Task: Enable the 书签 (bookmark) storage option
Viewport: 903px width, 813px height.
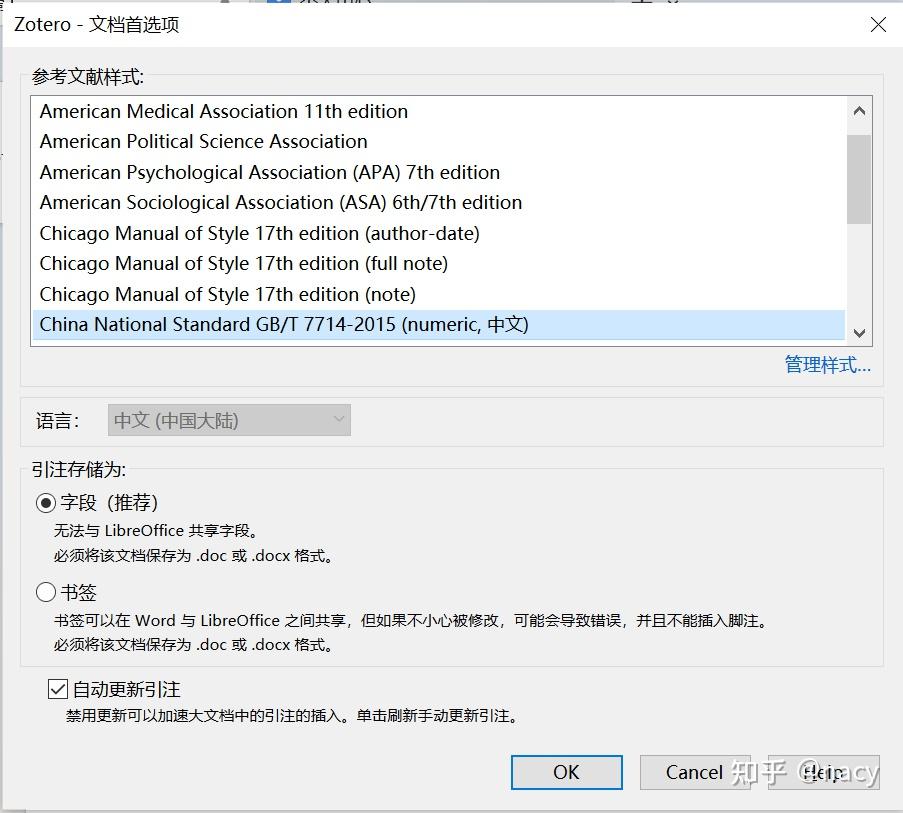Action: [45, 592]
